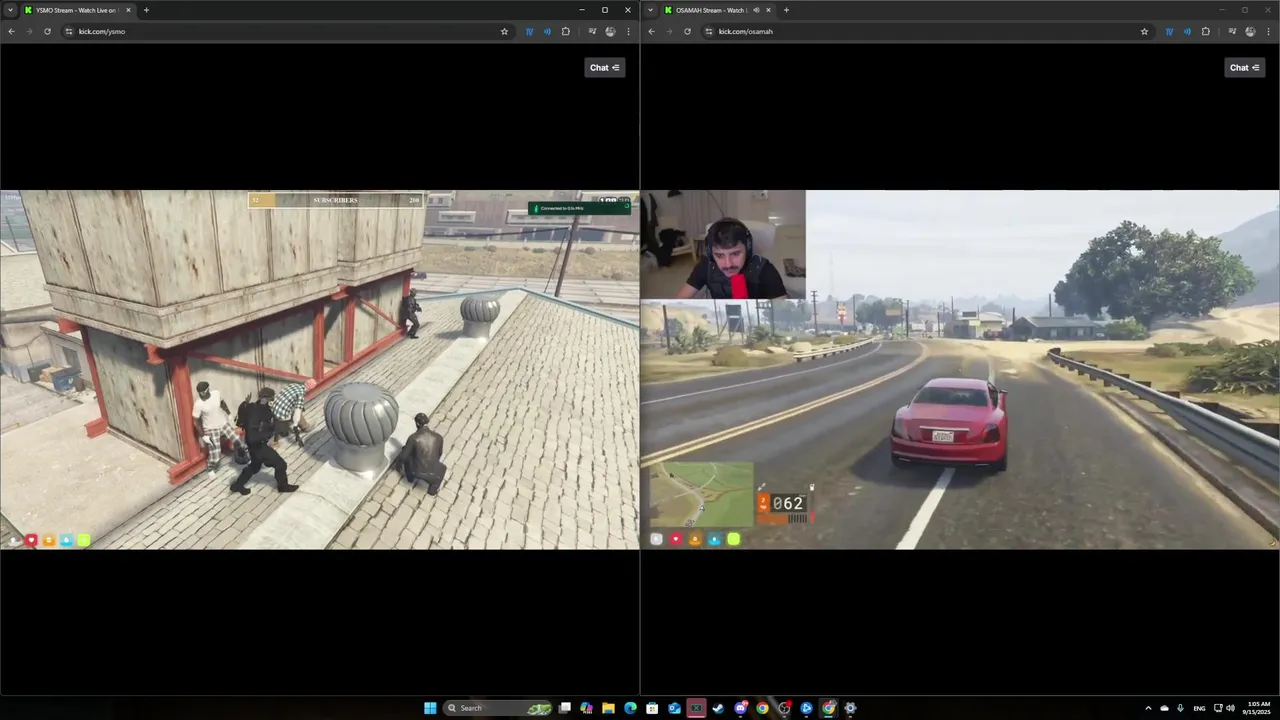Expand tab search dropdown in YSMO window
Viewport: 1280px width, 720px height.
click(10, 10)
